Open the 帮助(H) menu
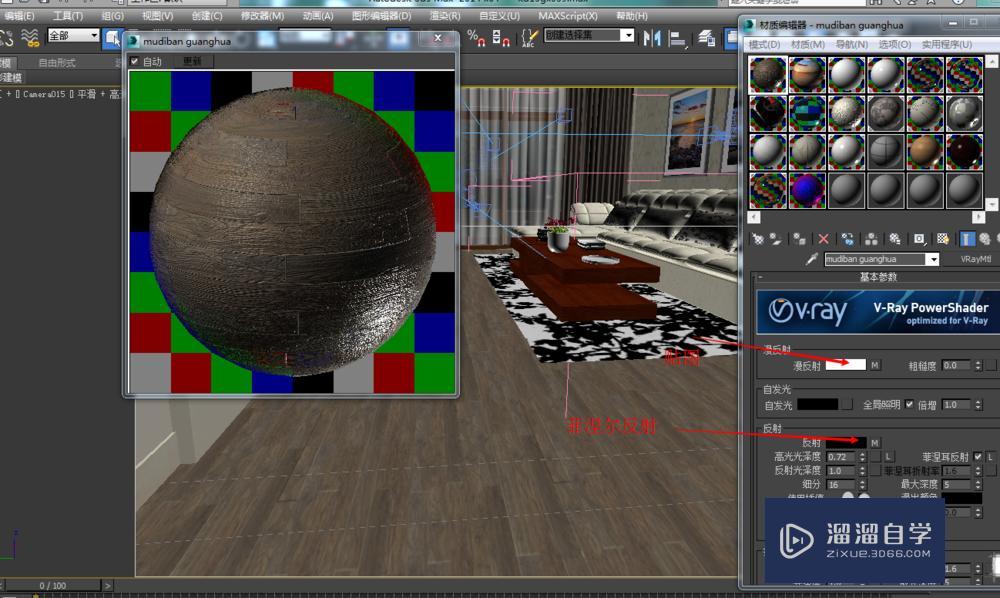The height and width of the screenshot is (598, 1000). 631,15
